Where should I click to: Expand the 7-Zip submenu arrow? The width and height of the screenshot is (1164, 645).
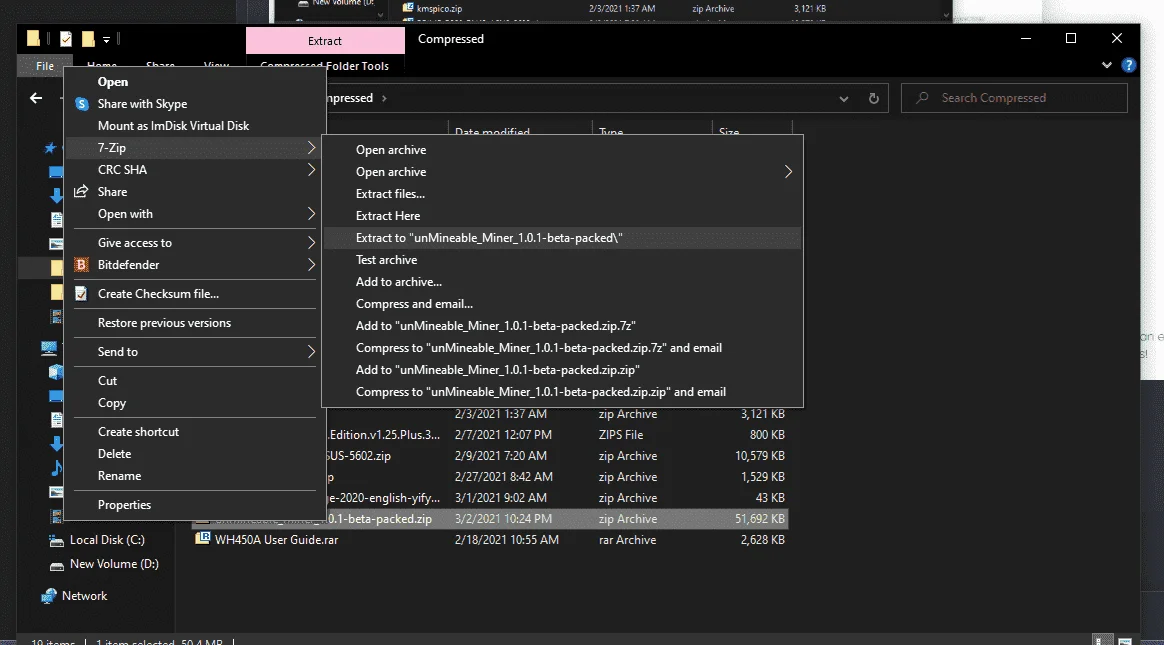(311, 148)
